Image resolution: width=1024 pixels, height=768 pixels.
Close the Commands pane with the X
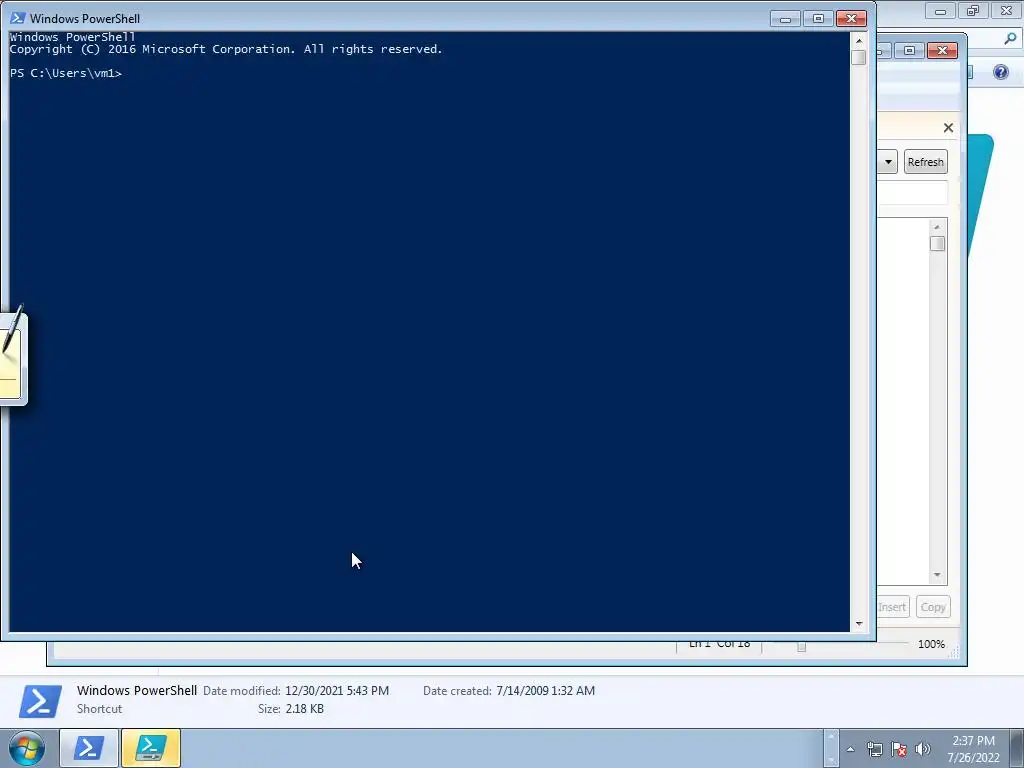click(x=948, y=128)
